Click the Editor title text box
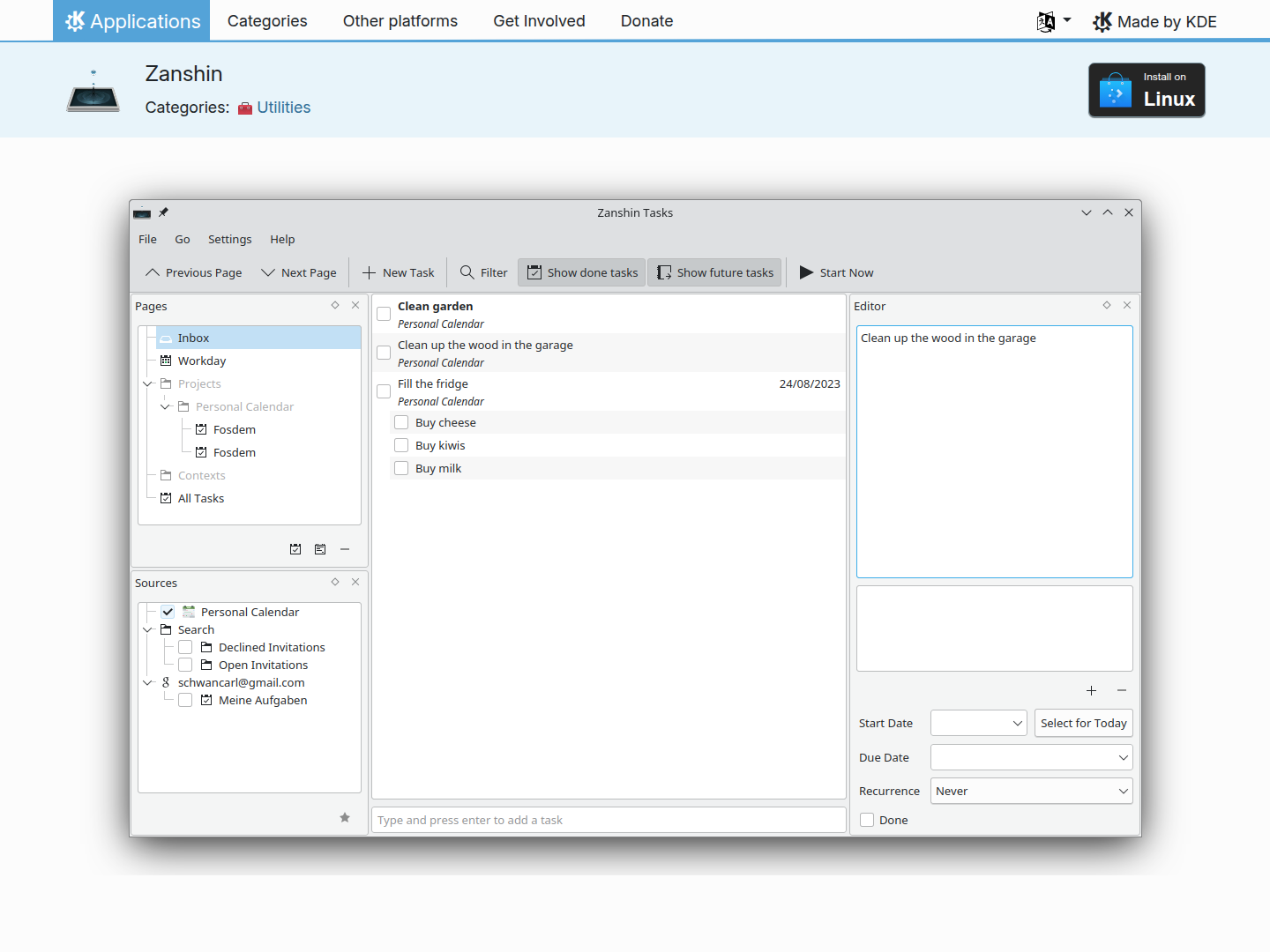 pyautogui.click(x=995, y=452)
